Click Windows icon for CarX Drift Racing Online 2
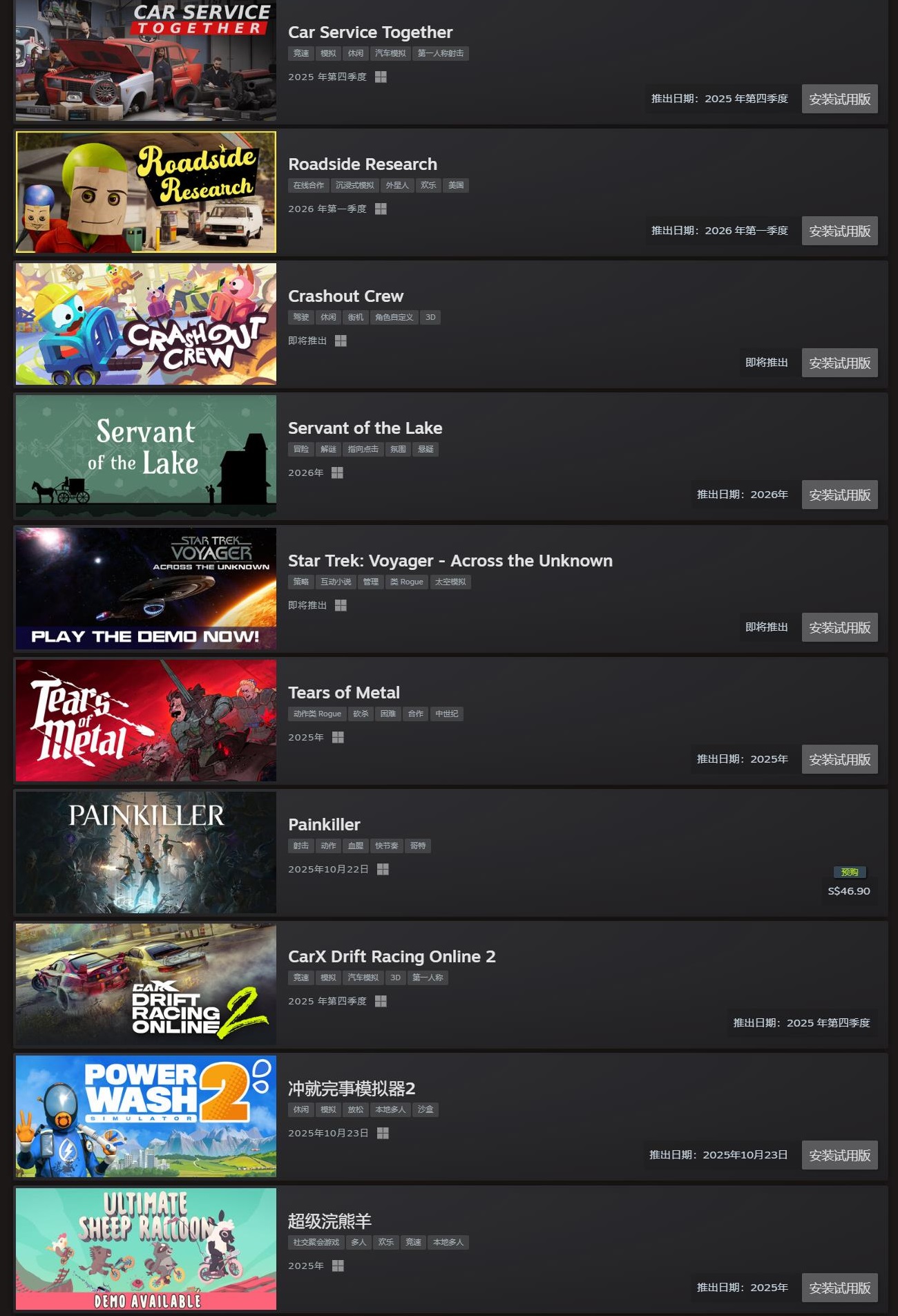Image resolution: width=898 pixels, height=1316 pixels. click(381, 1001)
